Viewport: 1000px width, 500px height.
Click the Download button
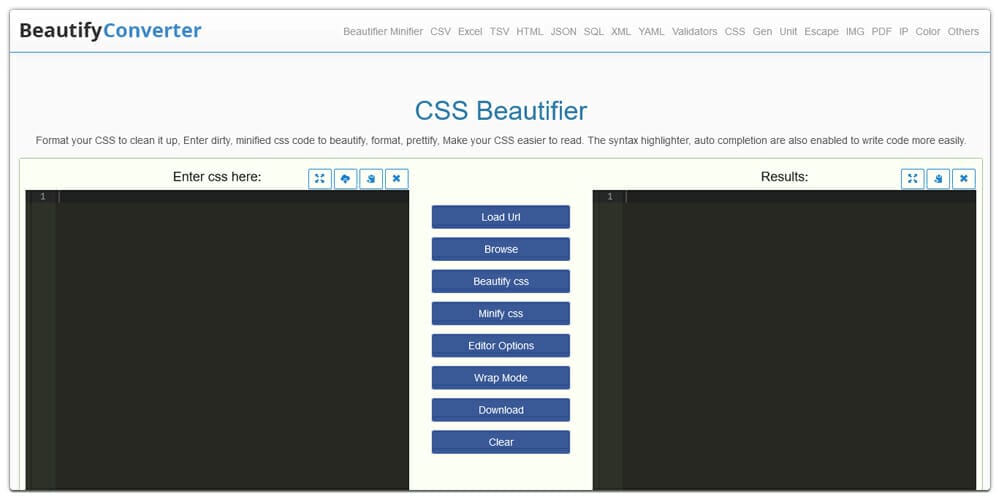point(501,409)
